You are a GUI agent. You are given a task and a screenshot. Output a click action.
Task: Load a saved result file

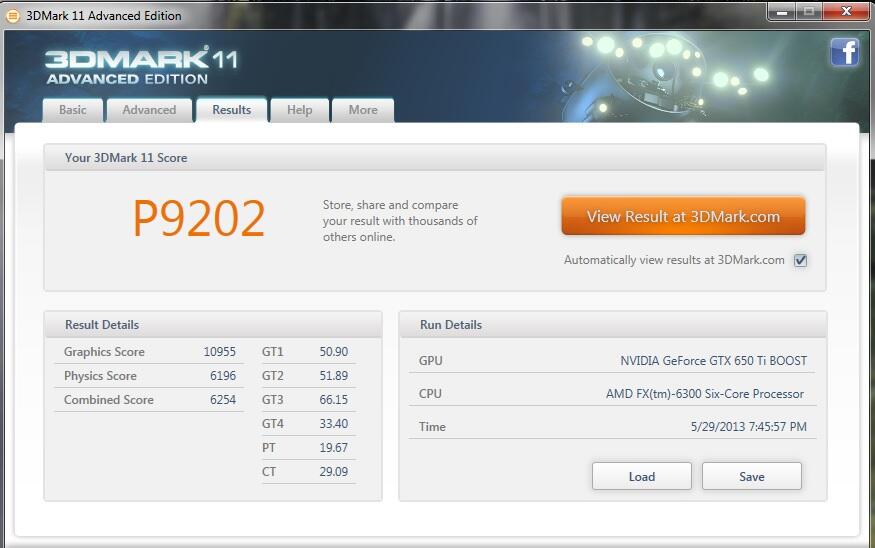[x=642, y=477]
